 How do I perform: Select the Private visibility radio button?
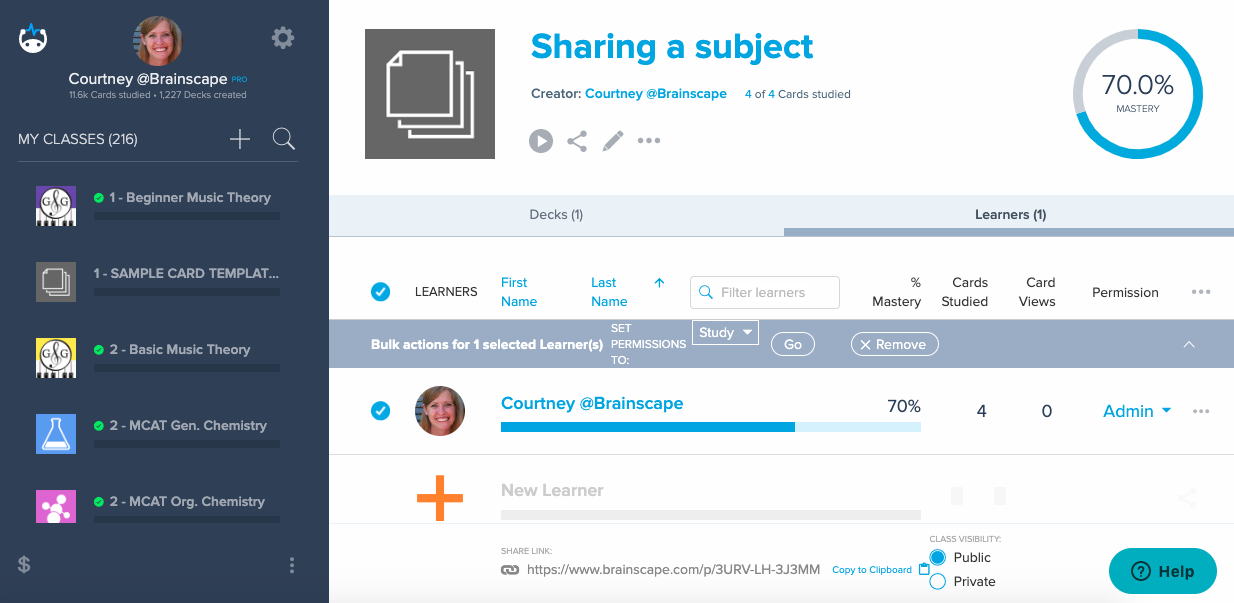click(938, 581)
